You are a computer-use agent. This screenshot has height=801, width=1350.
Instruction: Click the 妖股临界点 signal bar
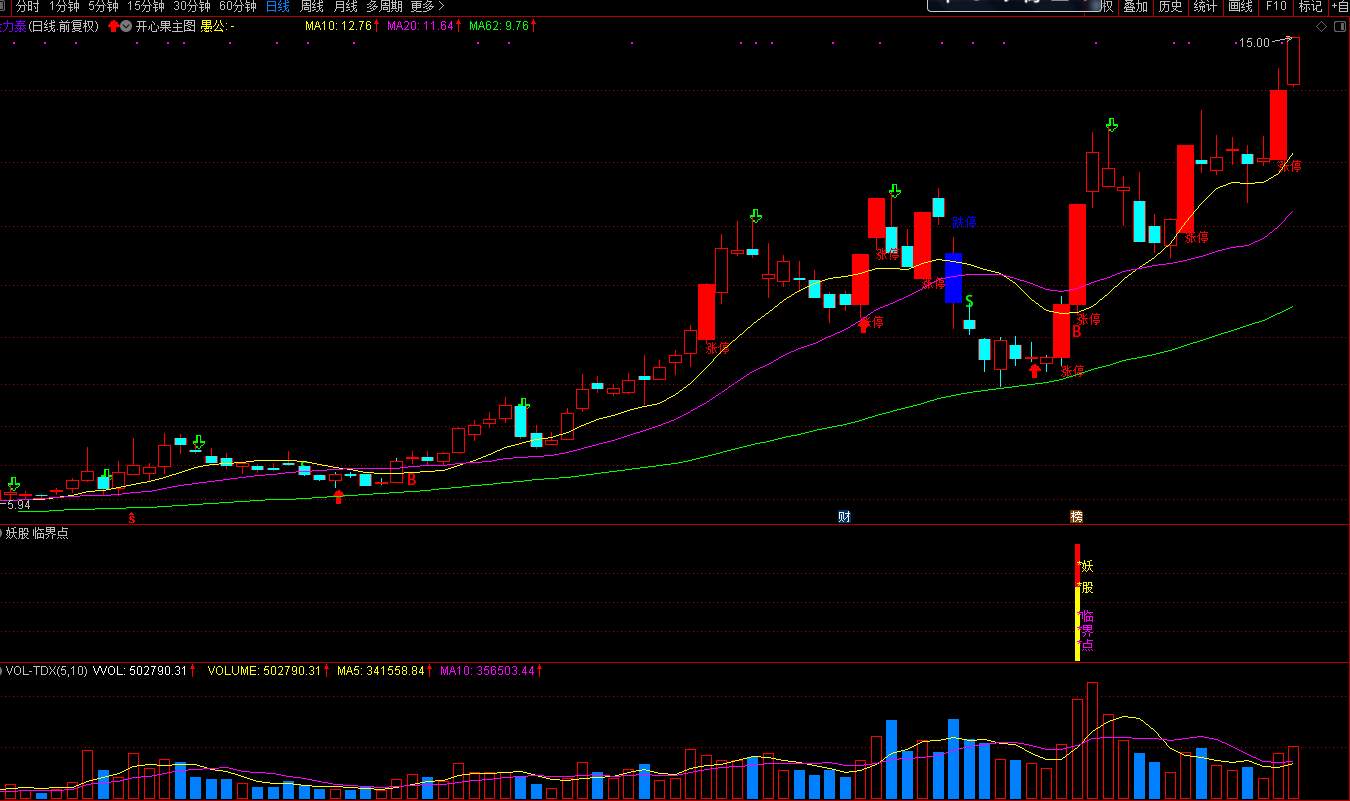pos(1077,602)
